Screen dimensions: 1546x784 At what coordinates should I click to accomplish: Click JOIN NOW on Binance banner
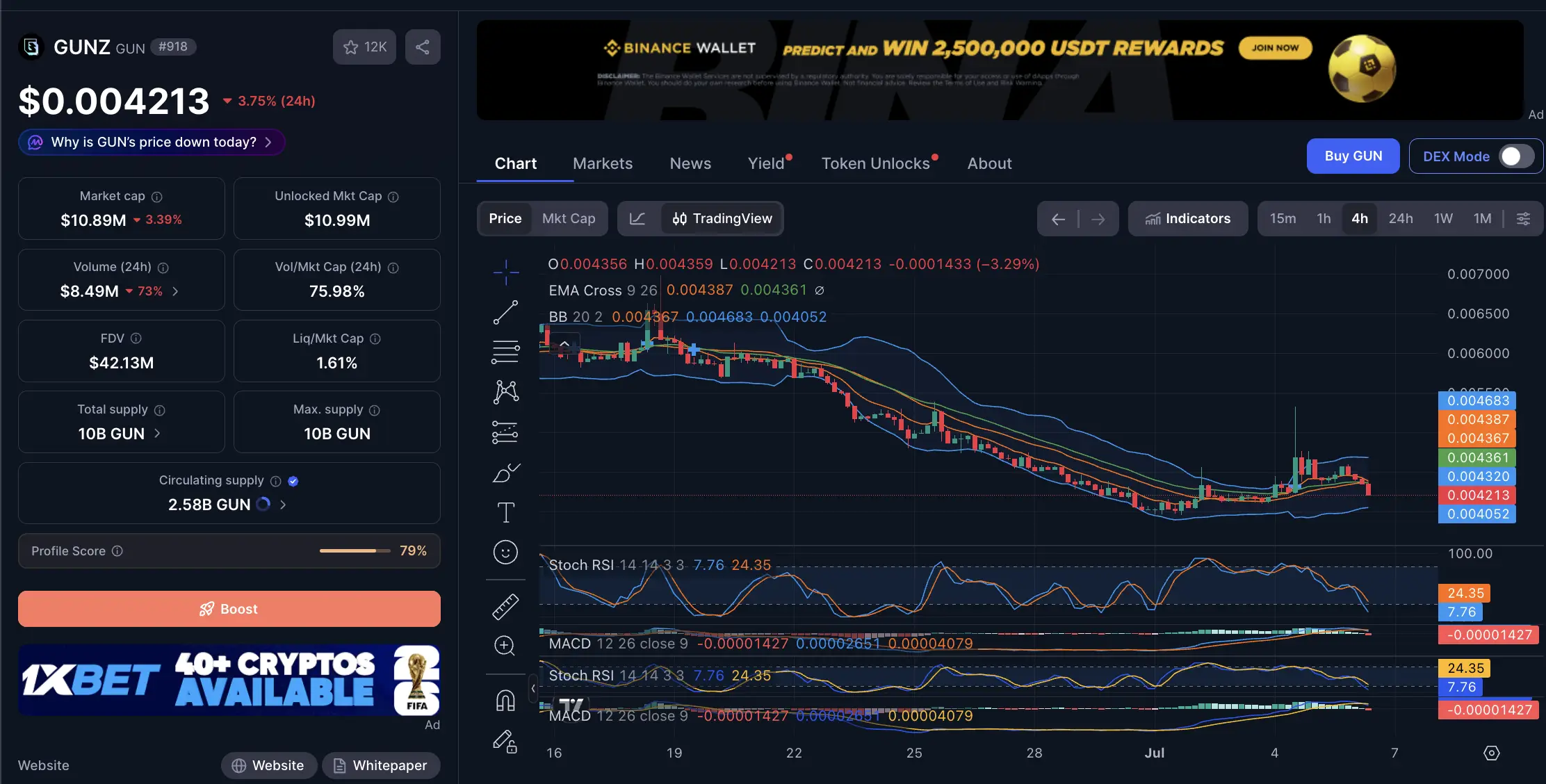pyautogui.click(x=1275, y=48)
